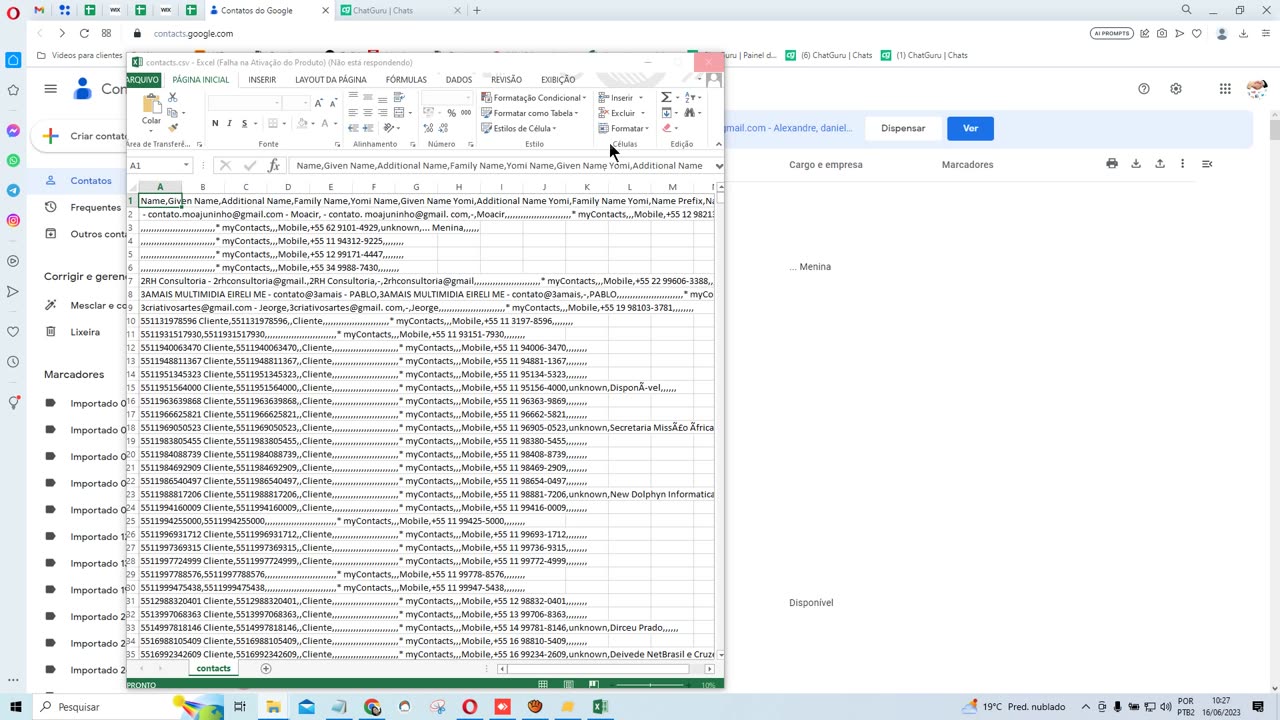Open Formatar como Tabela dropdown

[x=531, y=113]
